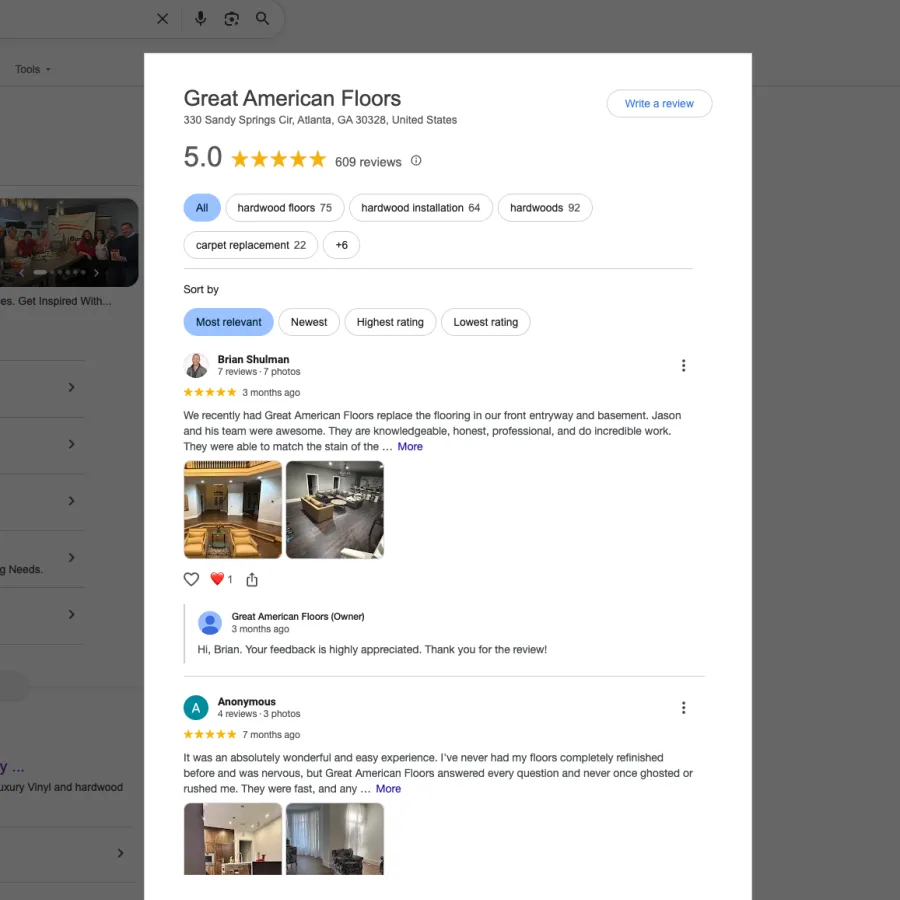Image resolution: width=900 pixels, height=900 pixels.
Task: Open the Anonymous reviewer name link
Action: 246,701
